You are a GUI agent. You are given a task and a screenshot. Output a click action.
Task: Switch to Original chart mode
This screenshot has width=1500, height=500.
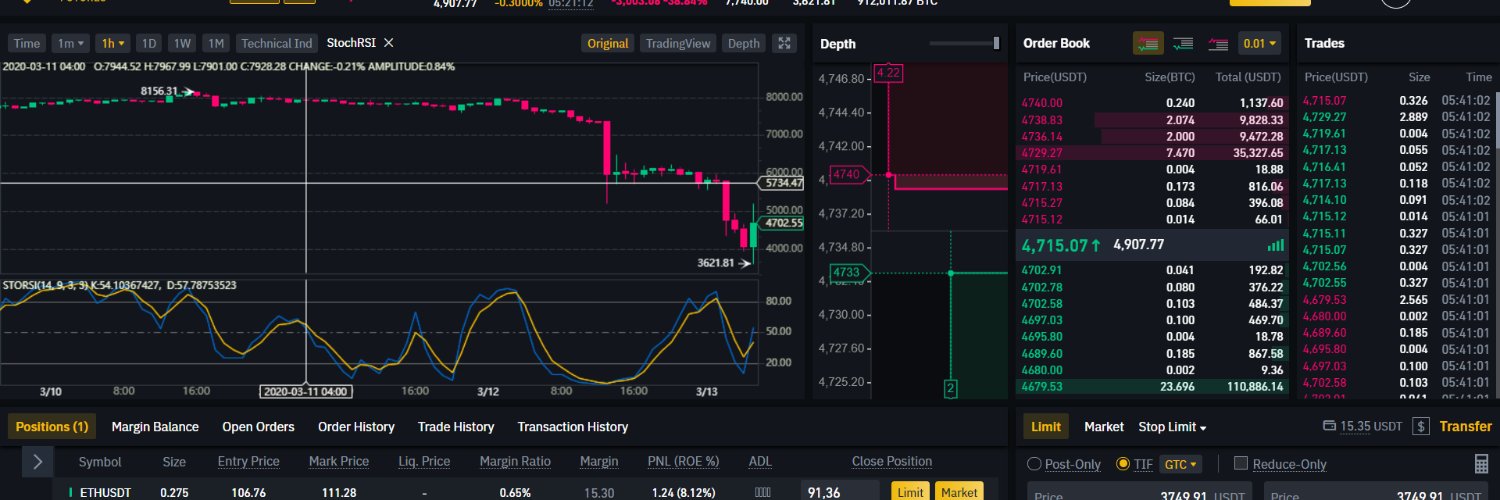coord(608,43)
